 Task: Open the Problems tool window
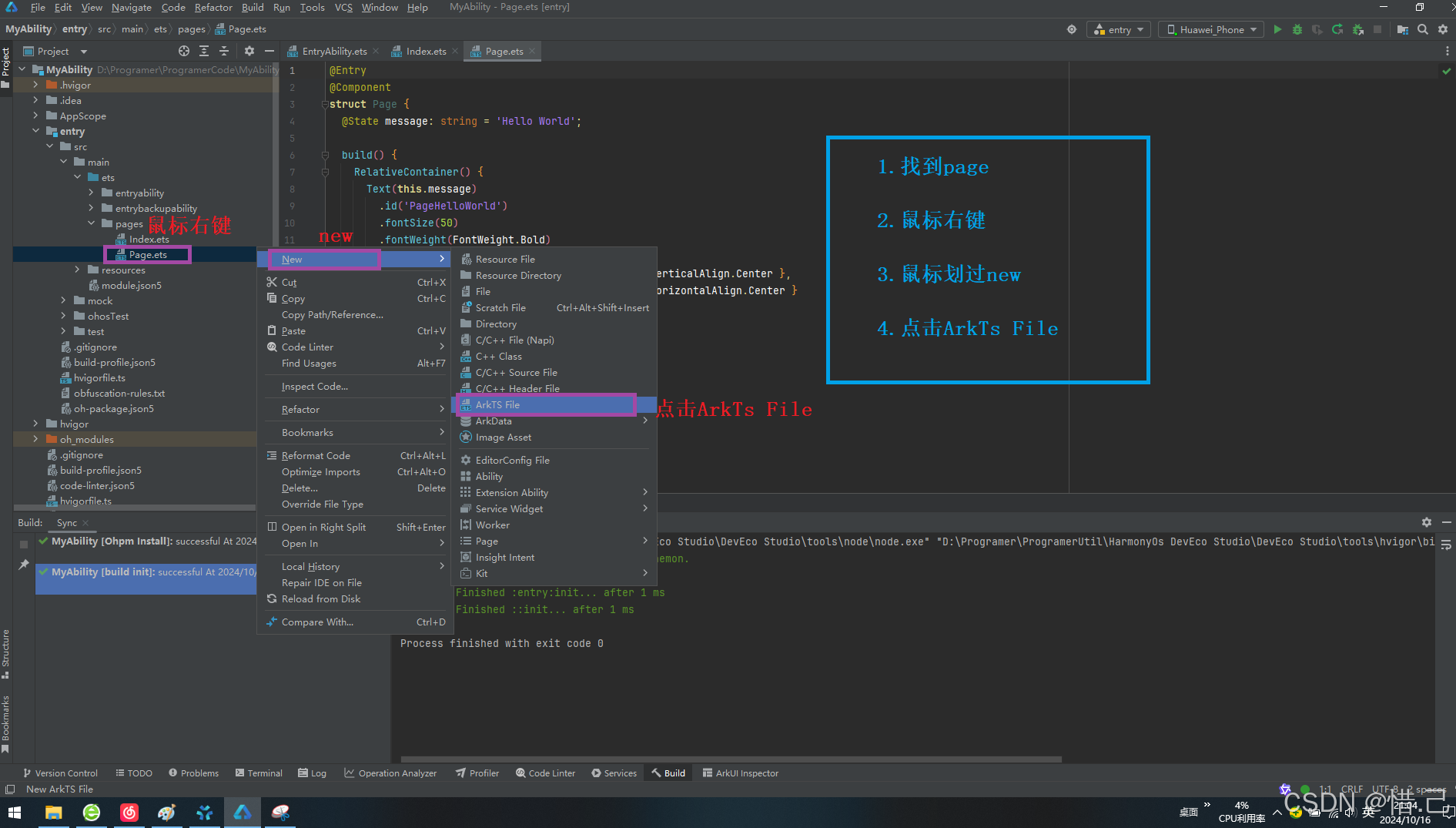(x=193, y=773)
